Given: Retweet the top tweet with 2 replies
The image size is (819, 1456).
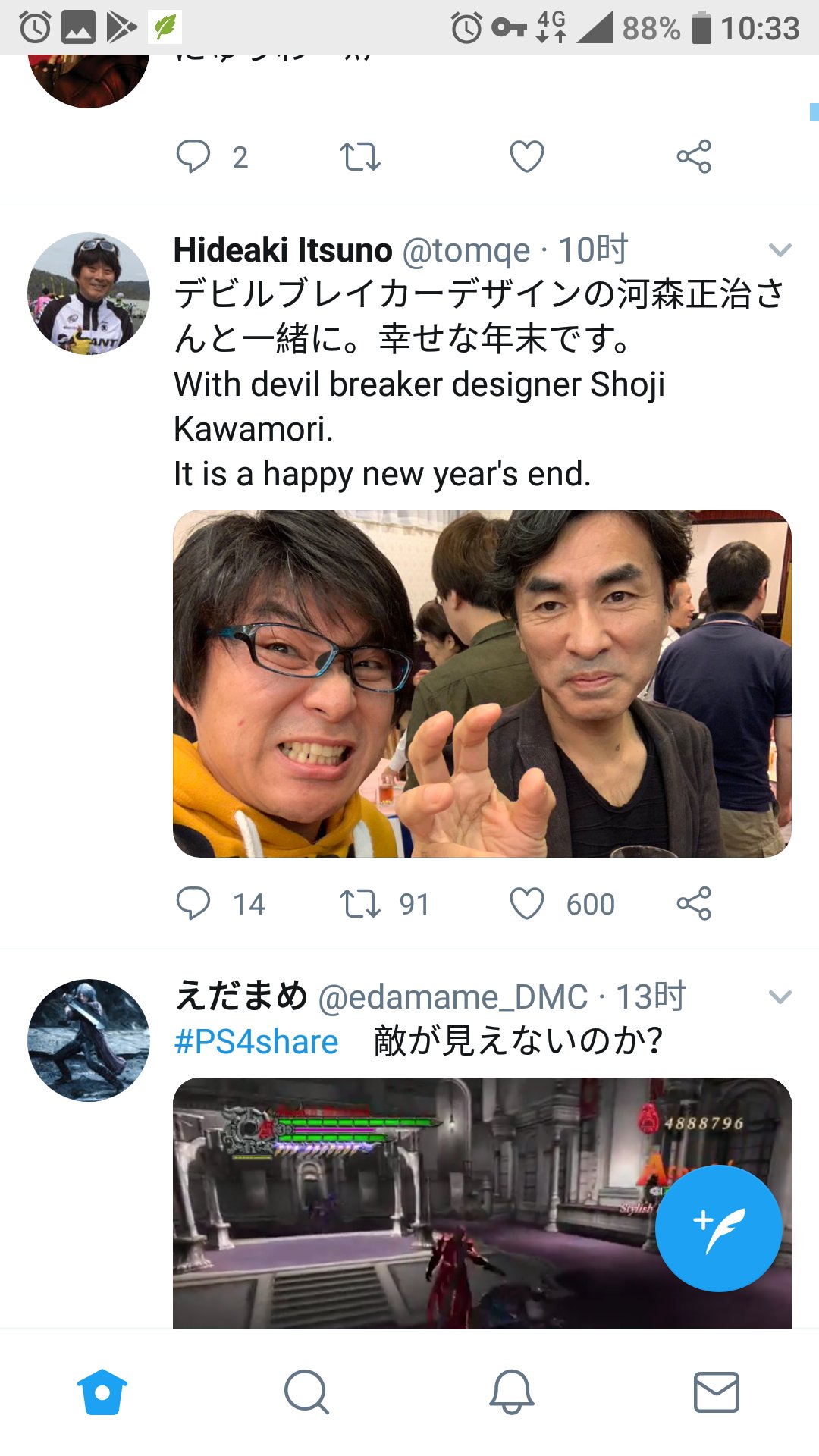Looking at the screenshot, I should coord(359,157).
